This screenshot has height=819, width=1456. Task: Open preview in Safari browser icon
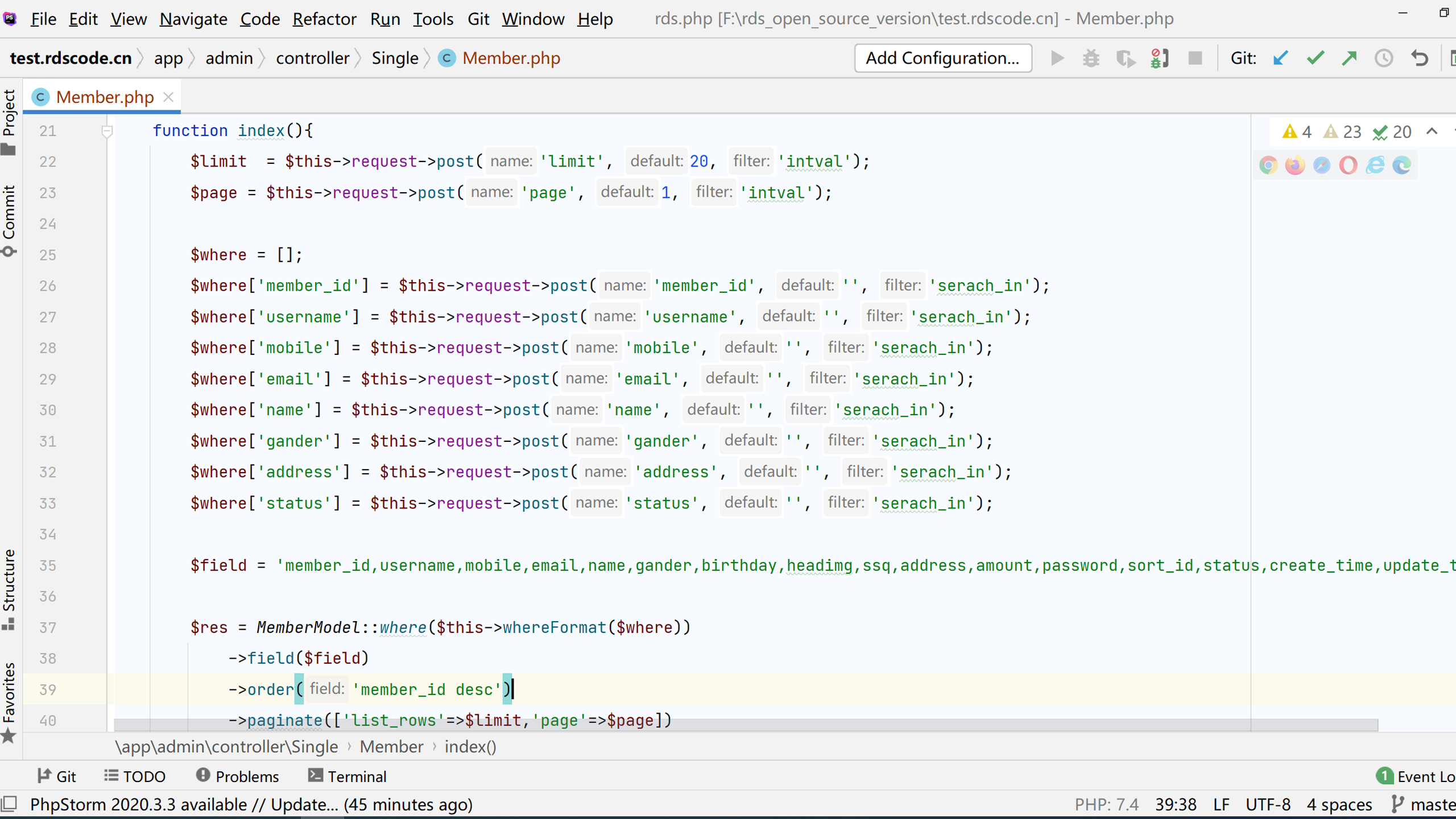[x=1322, y=165]
